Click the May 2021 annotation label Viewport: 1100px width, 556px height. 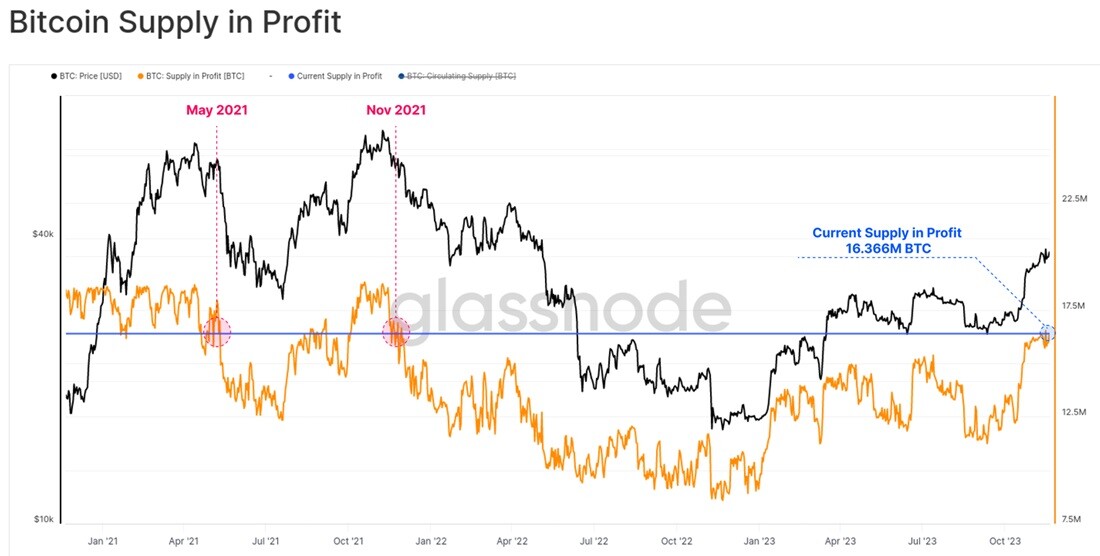pos(217,110)
